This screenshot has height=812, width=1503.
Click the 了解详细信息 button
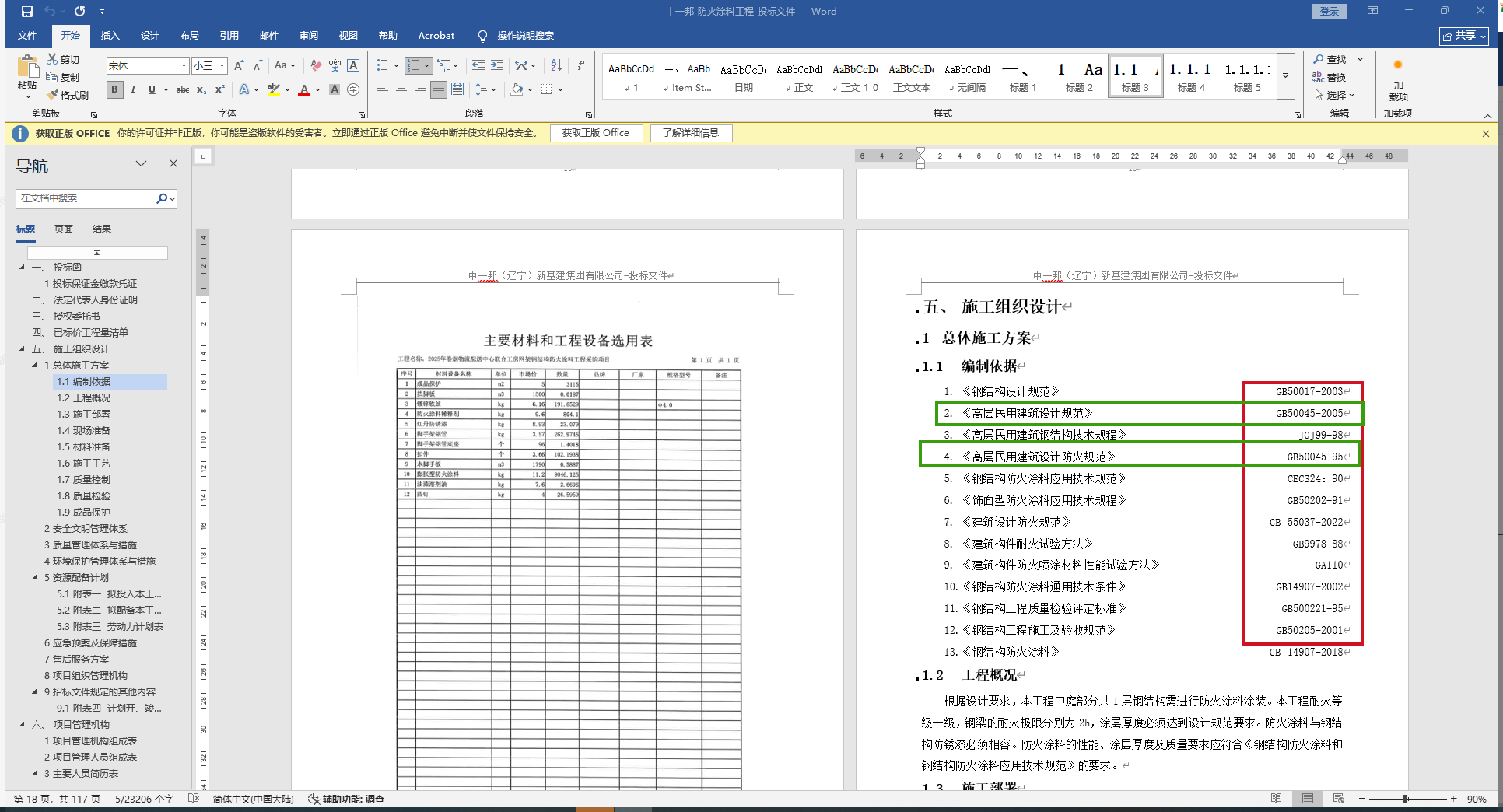point(690,133)
